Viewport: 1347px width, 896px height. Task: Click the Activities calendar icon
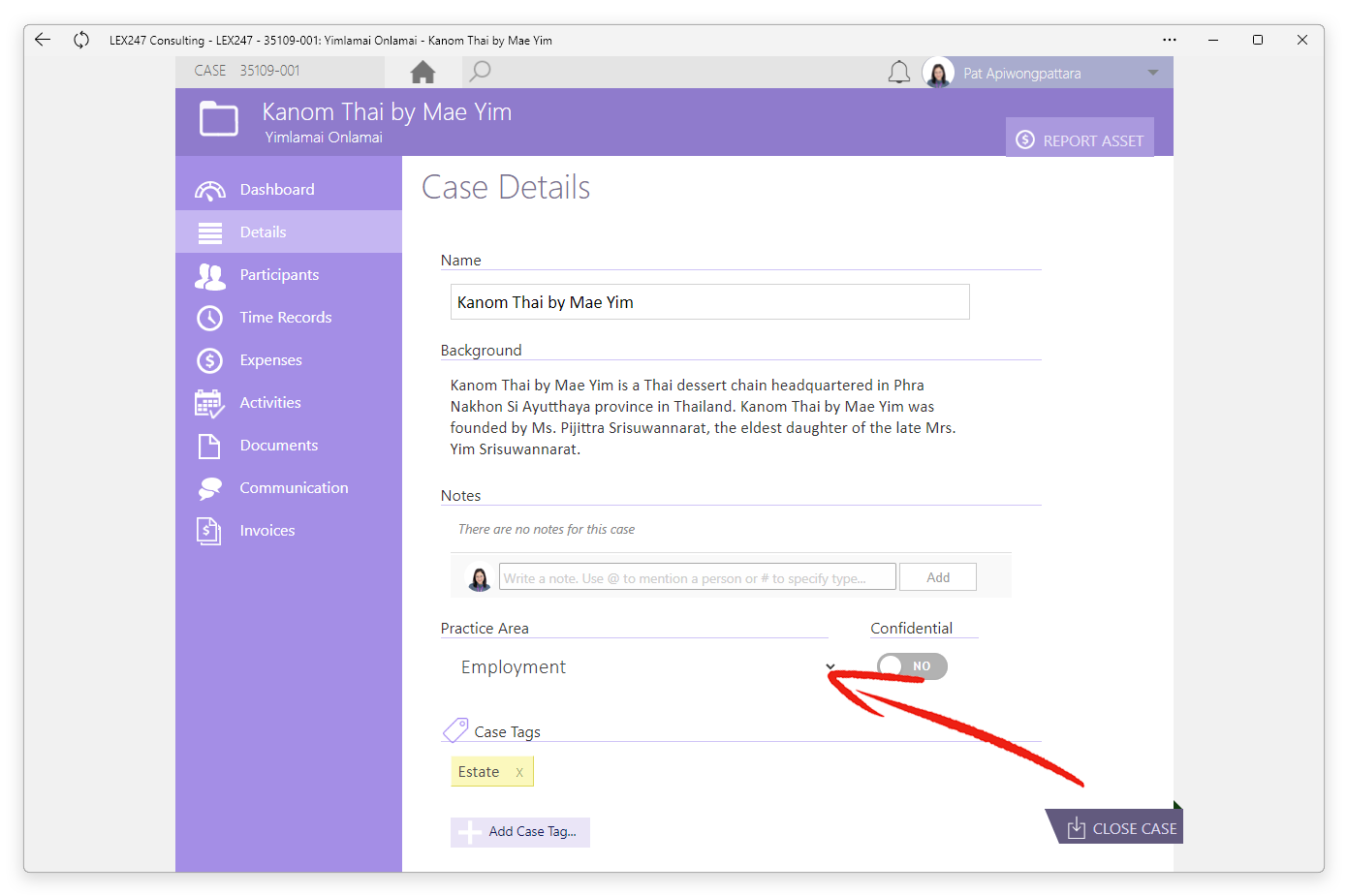pos(209,403)
